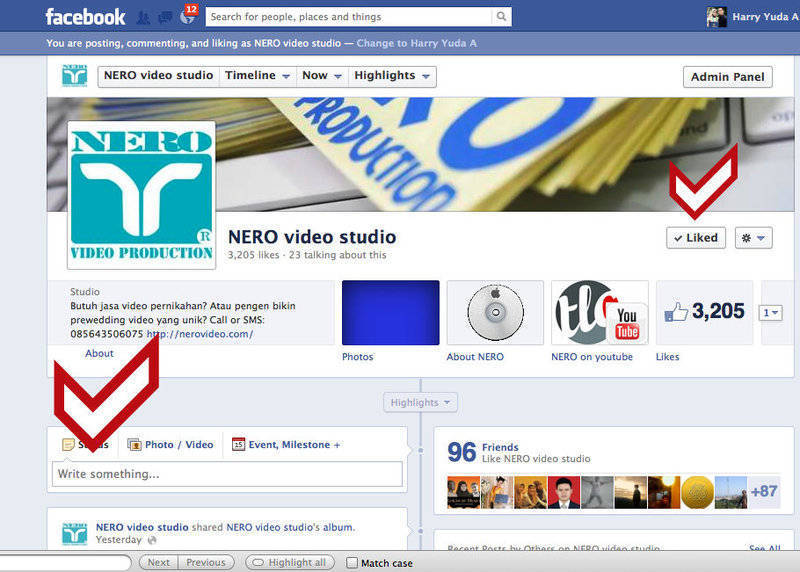Screen dimensions: 800x572
Task: Click the gold coin friend thumbnail
Action: [x=697, y=492]
